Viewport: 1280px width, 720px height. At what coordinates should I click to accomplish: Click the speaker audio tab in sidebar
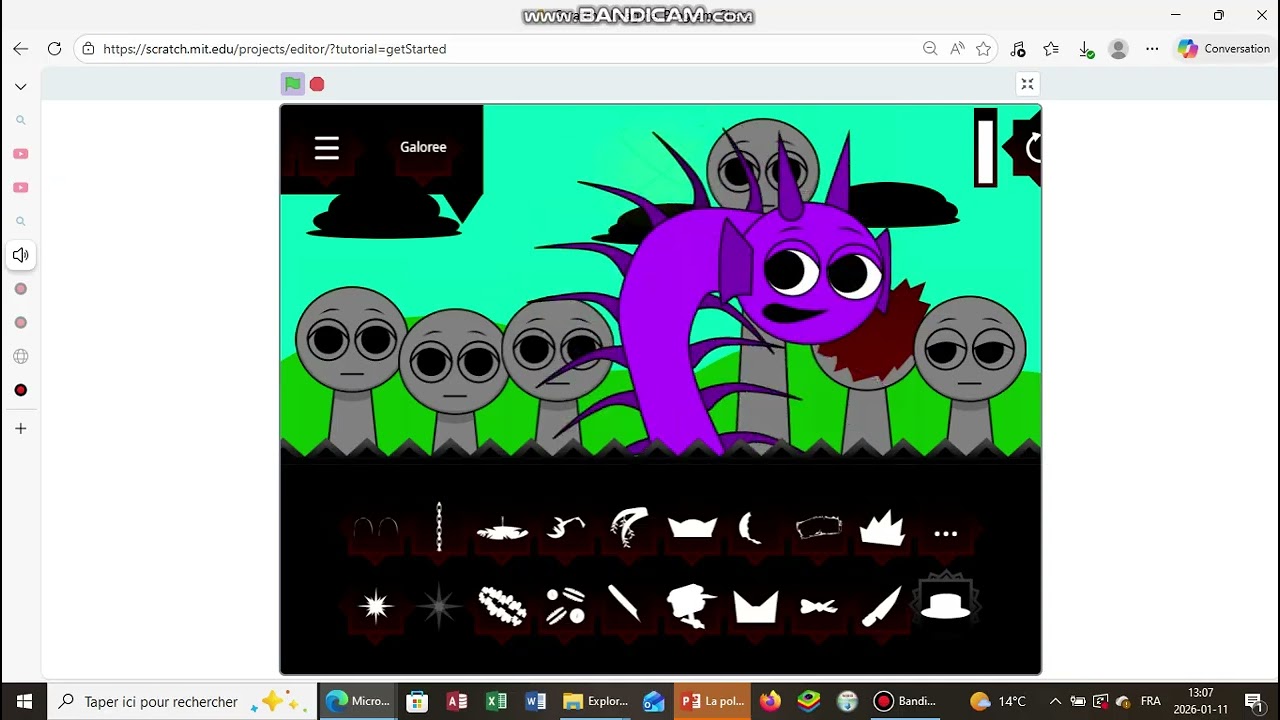(20, 255)
